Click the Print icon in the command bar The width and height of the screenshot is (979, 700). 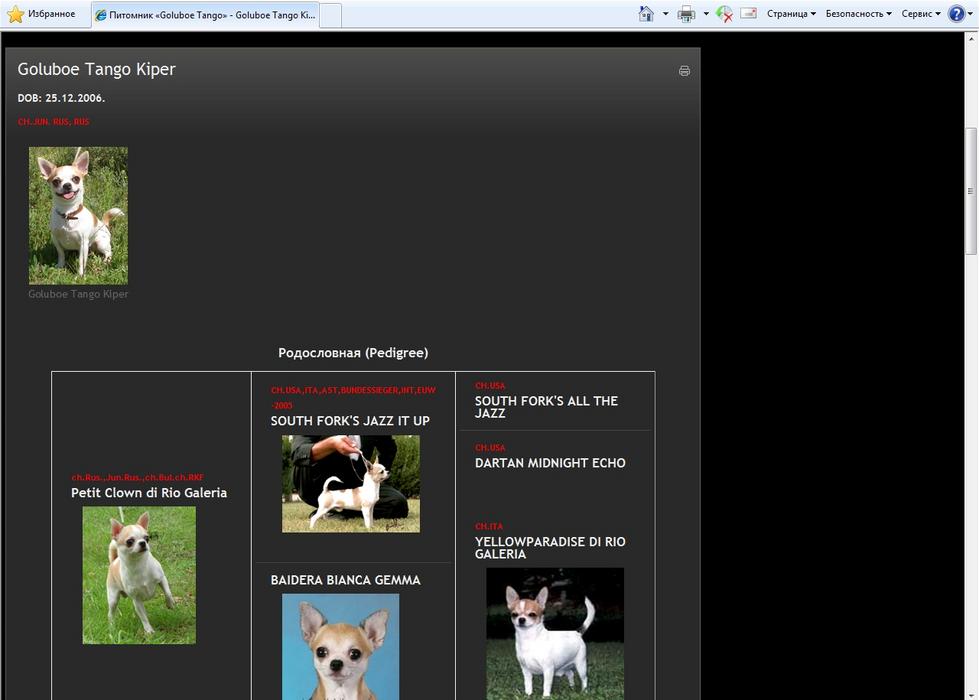pyautogui.click(x=686, y=14)
